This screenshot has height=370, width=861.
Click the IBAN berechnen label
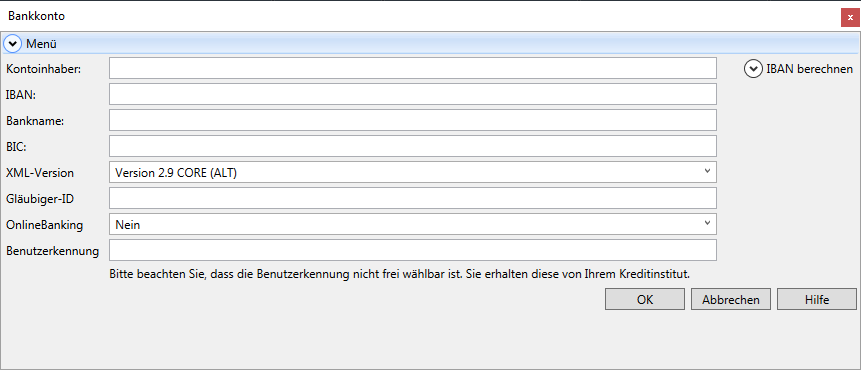click(x=809, y=69)
